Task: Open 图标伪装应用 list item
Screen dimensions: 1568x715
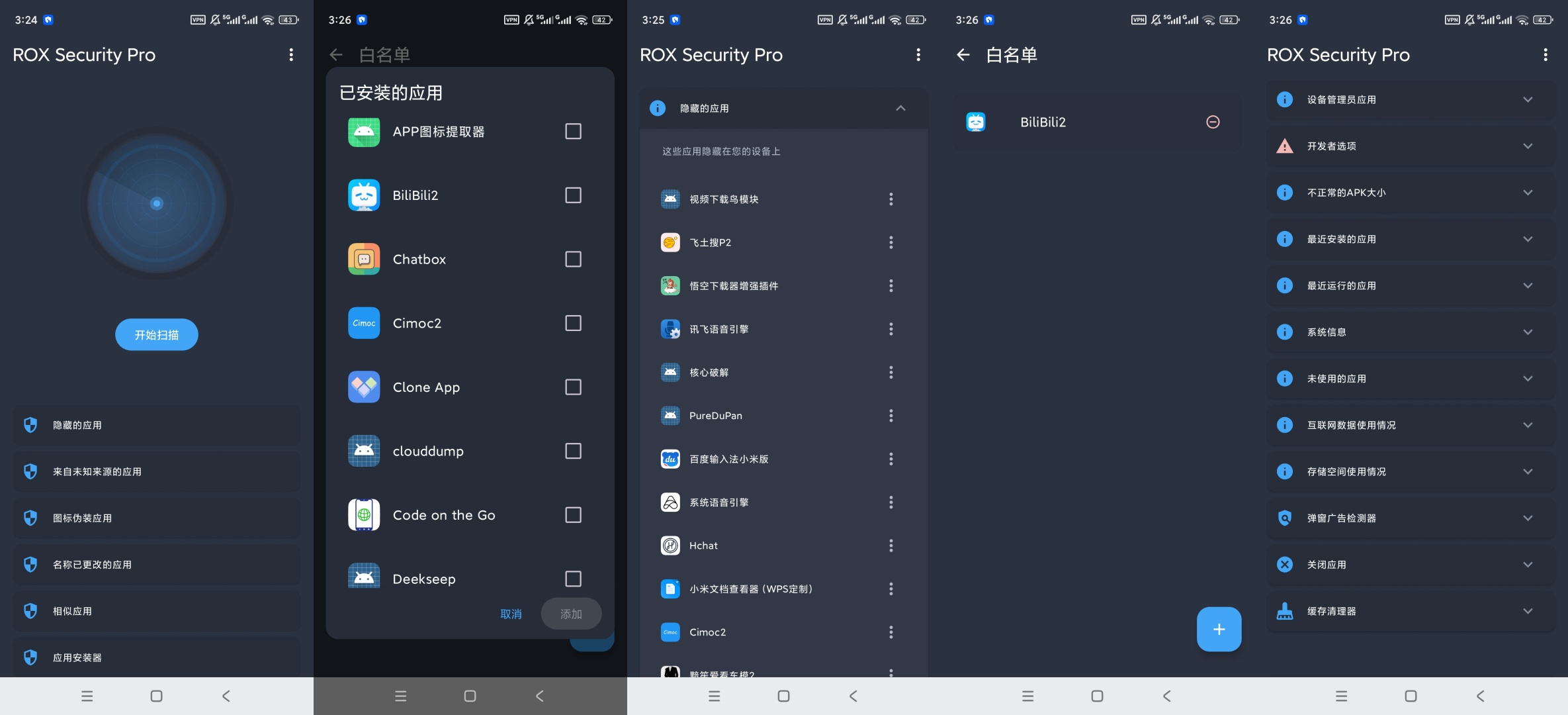Action: click(x=157, y=518)
